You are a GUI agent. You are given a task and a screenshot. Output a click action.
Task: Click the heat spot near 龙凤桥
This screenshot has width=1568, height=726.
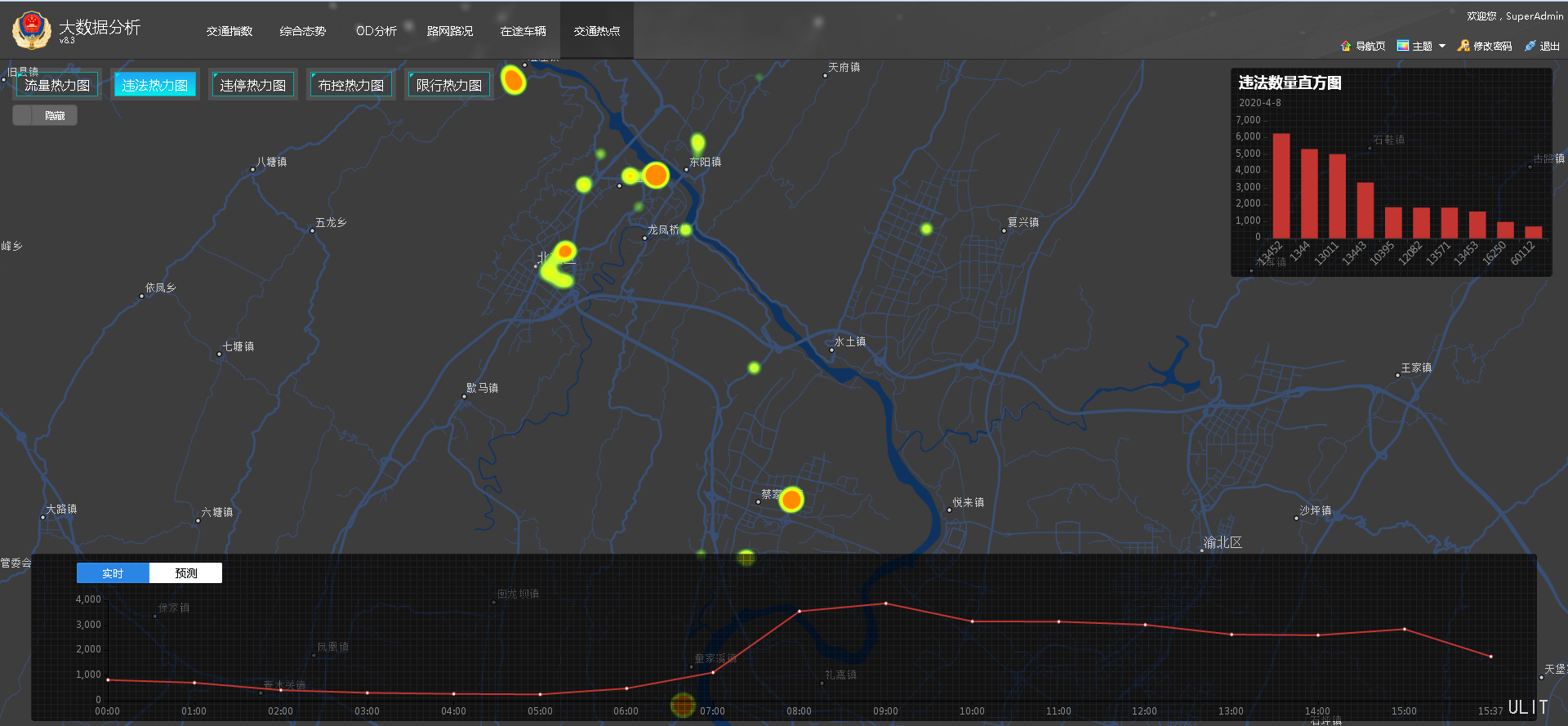[686, 229]
